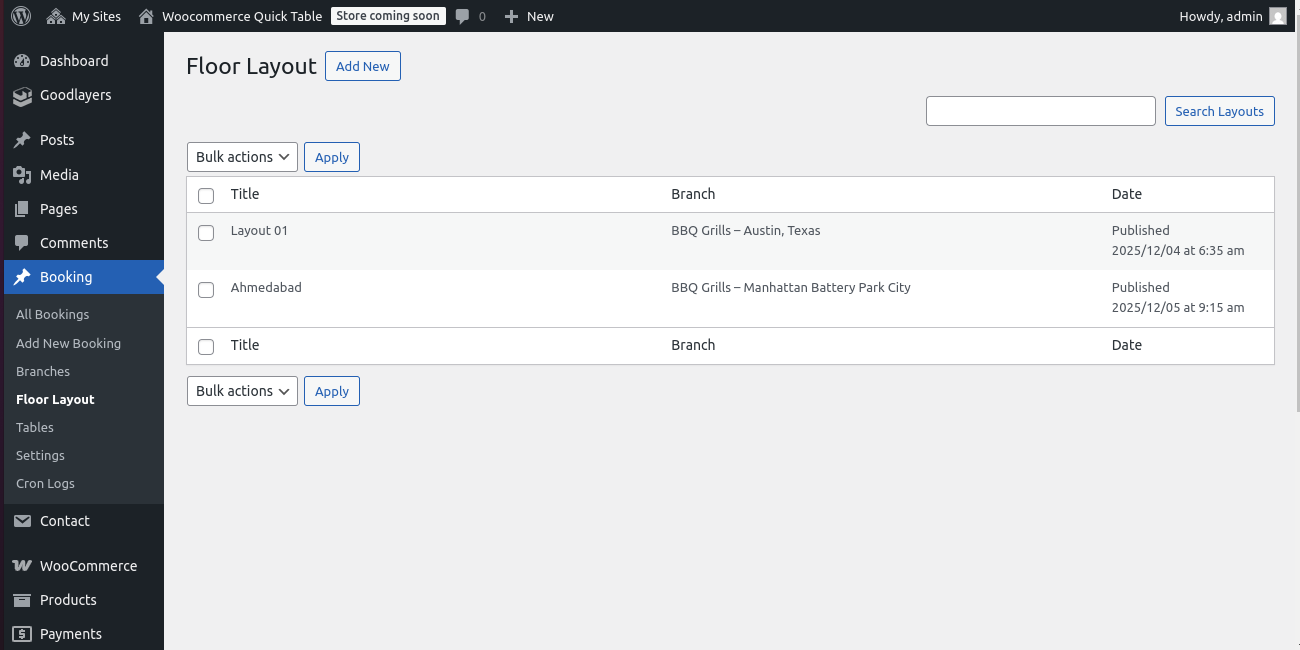Viewport: 1300px width, 650px height.
Task: Click the Branch column header
Action: [693, 194]
